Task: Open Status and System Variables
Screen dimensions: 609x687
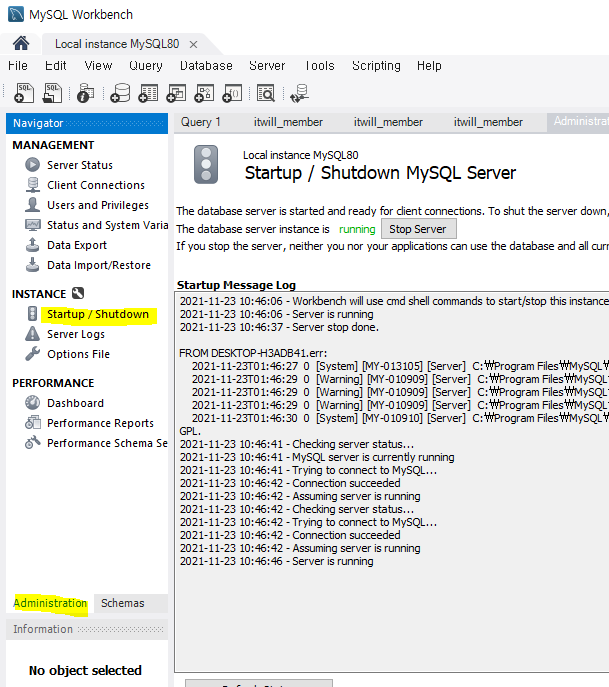Action: click(107, 225)
